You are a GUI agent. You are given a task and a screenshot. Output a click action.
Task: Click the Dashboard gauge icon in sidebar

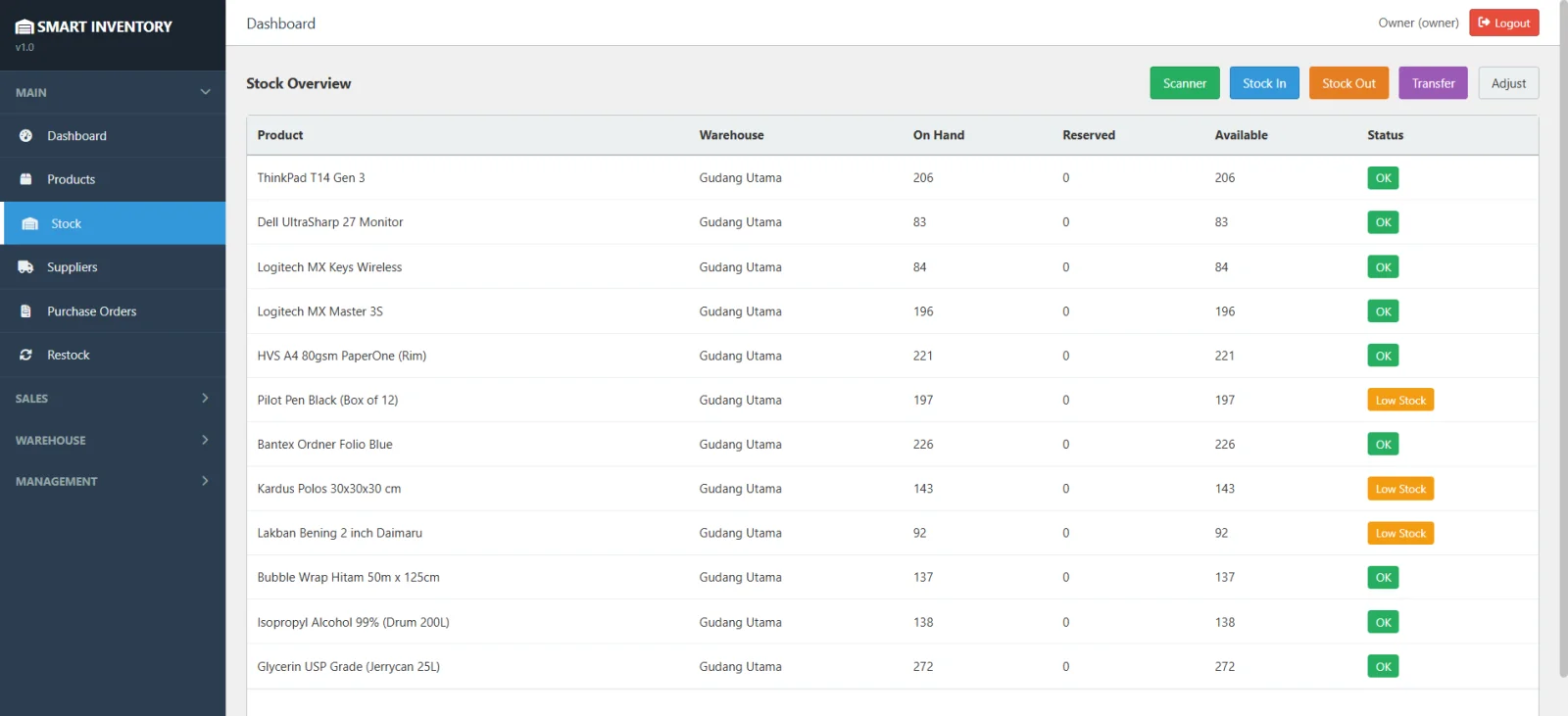pos(26,136)
